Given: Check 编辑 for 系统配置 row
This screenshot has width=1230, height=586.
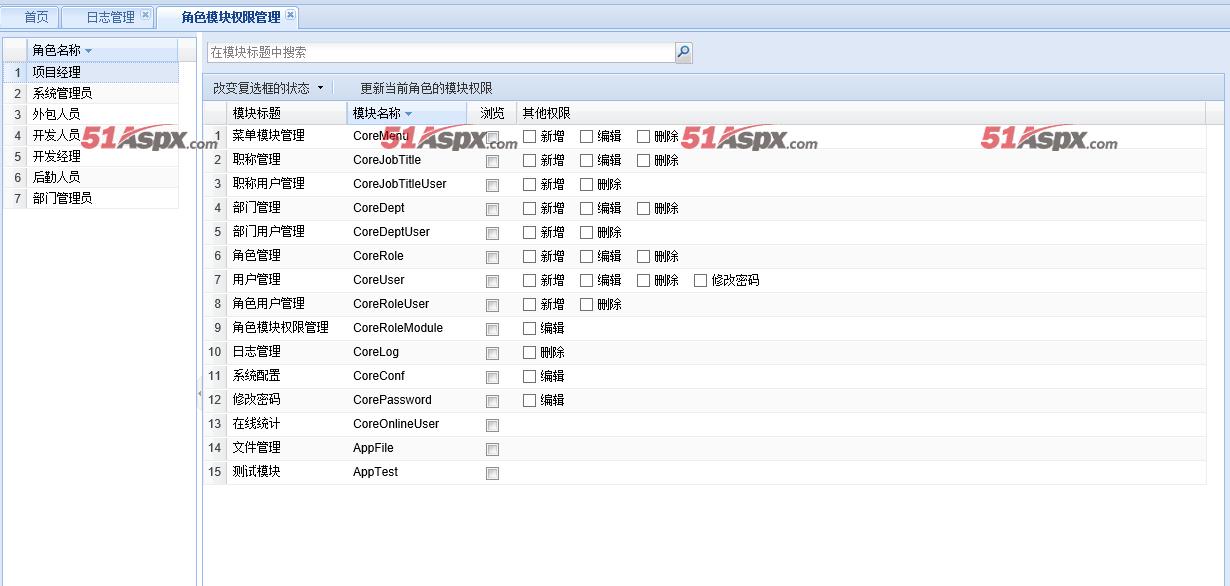Looking at the screenshot, I should coord(530,377).
